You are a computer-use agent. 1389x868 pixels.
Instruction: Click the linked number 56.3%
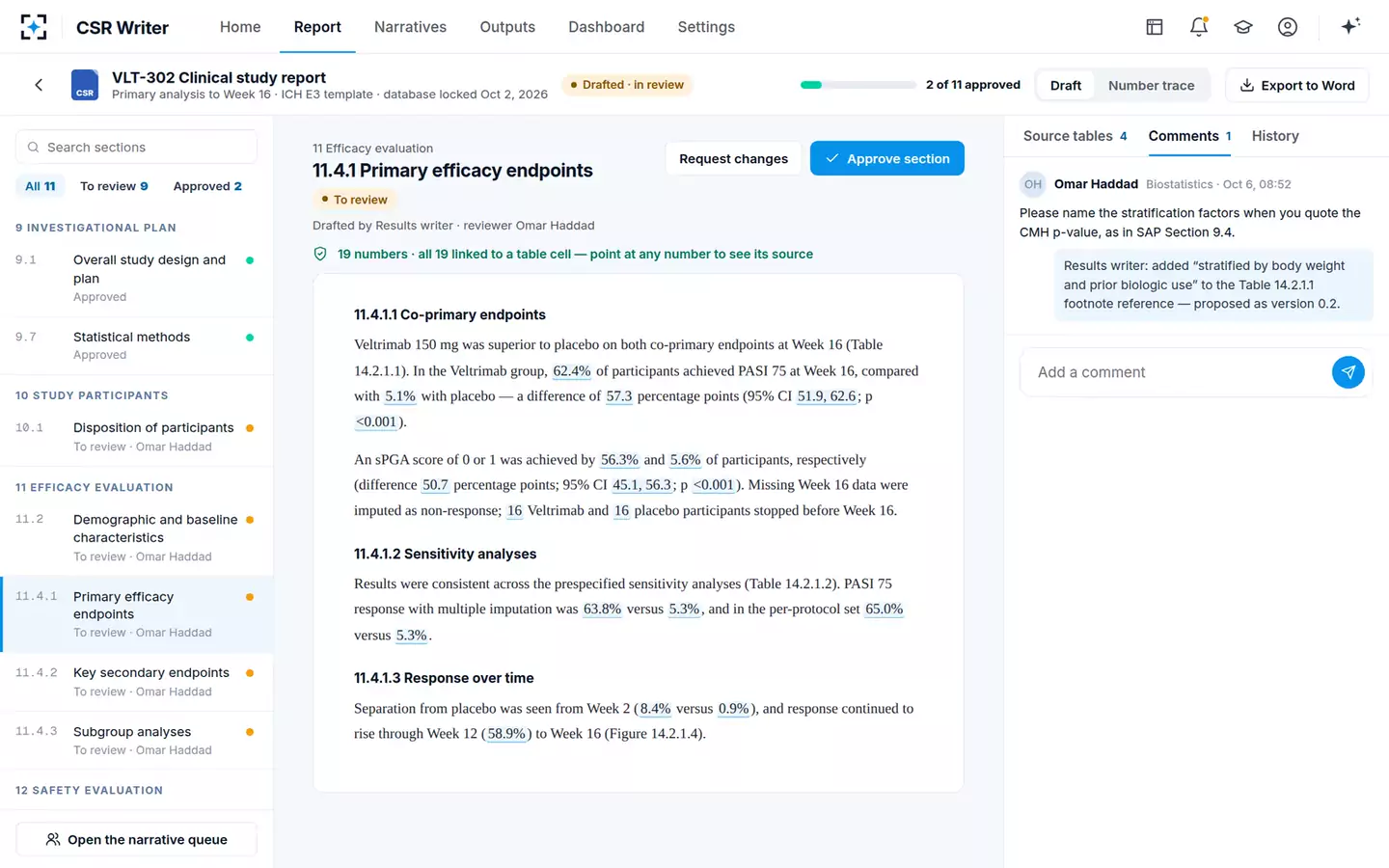coord(619,460)
